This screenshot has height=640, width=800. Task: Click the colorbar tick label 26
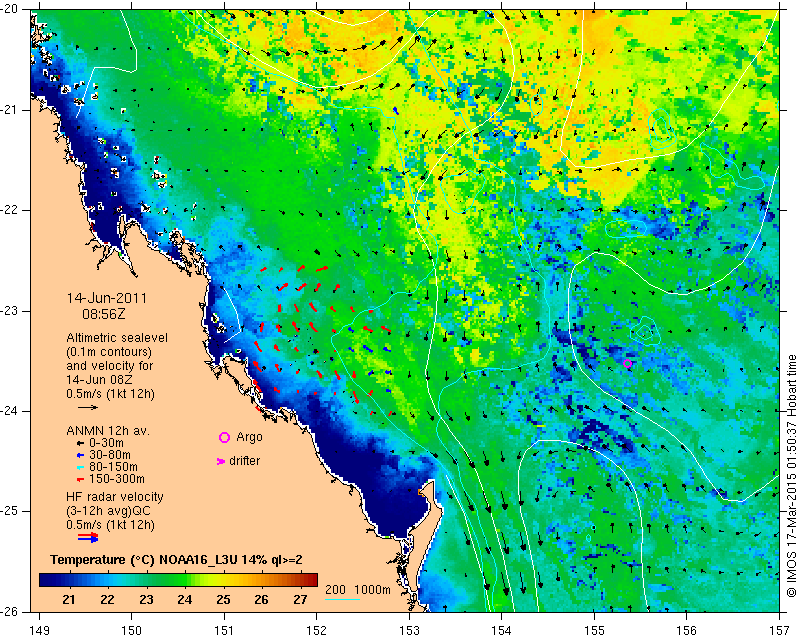click(261, 599)
